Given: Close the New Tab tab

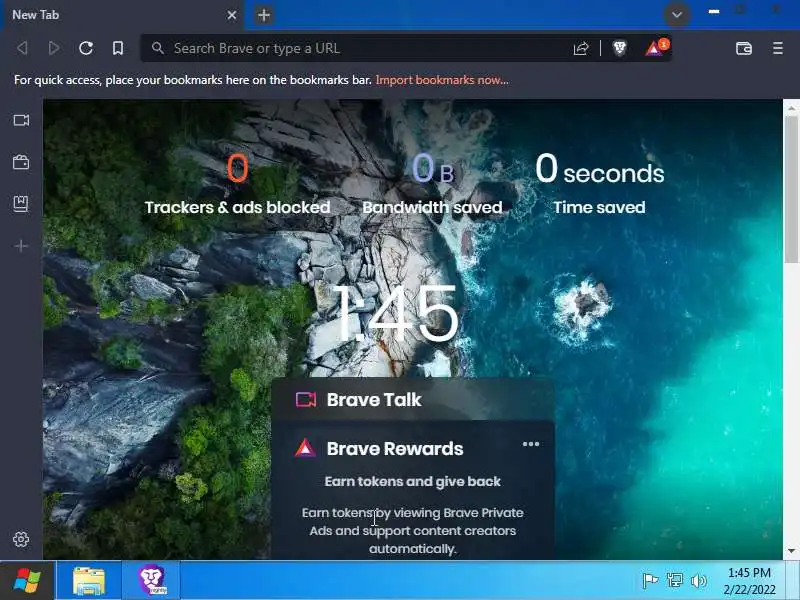Looking at the screenshot, I should tap(232, 15).
